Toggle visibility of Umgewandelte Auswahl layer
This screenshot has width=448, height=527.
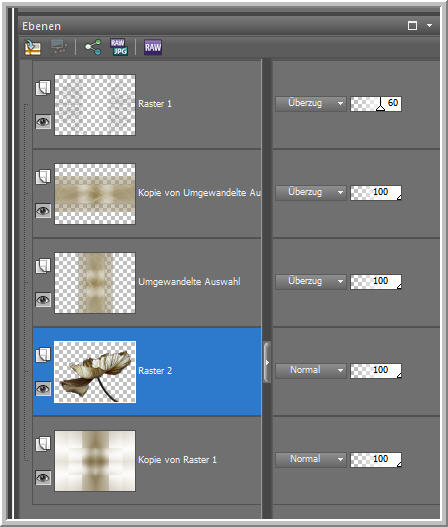coord(43,300)
